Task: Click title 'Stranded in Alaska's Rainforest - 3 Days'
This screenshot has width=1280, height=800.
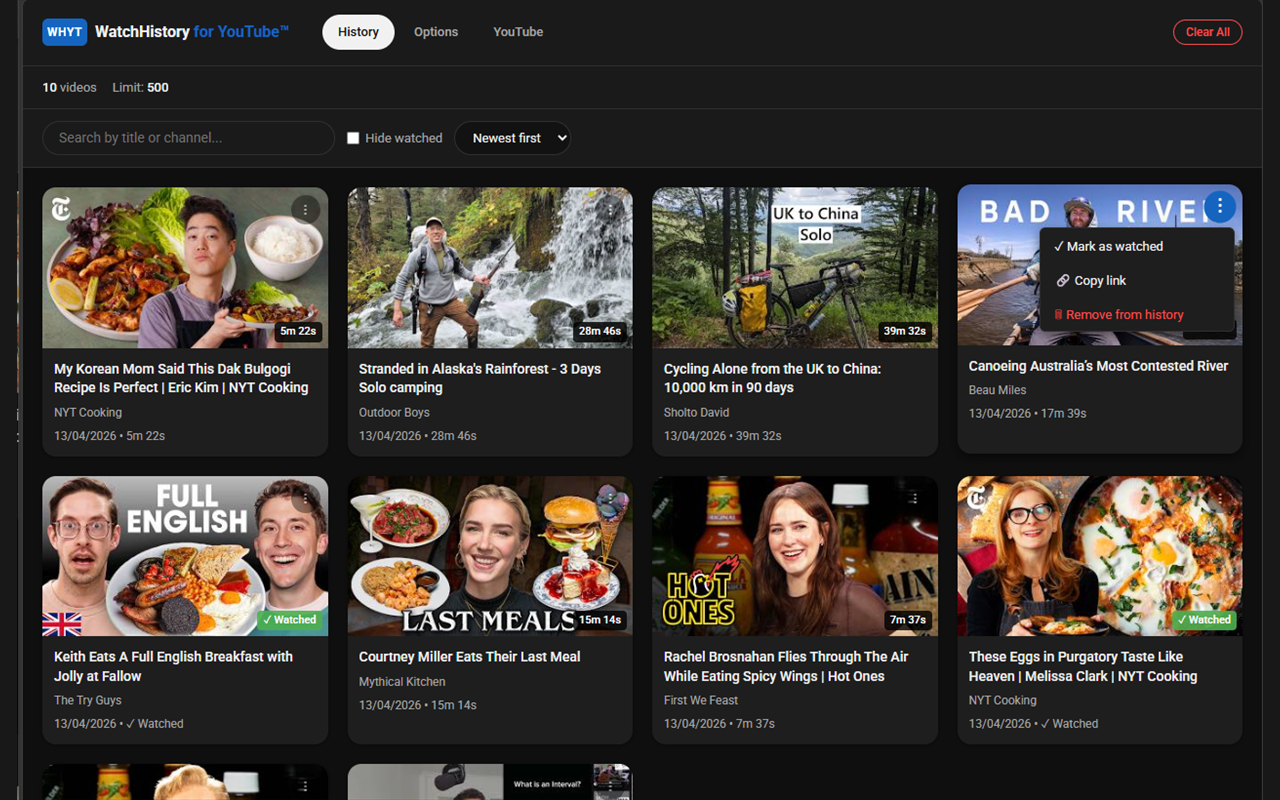Action: point(480,378)
